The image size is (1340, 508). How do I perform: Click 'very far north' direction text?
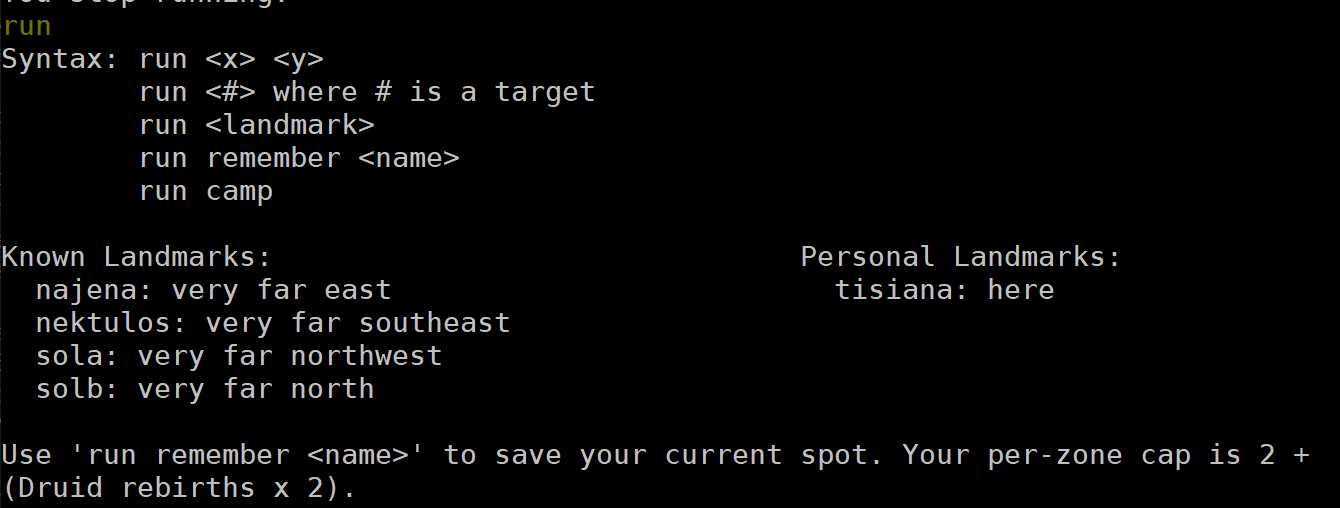(256, 389)
